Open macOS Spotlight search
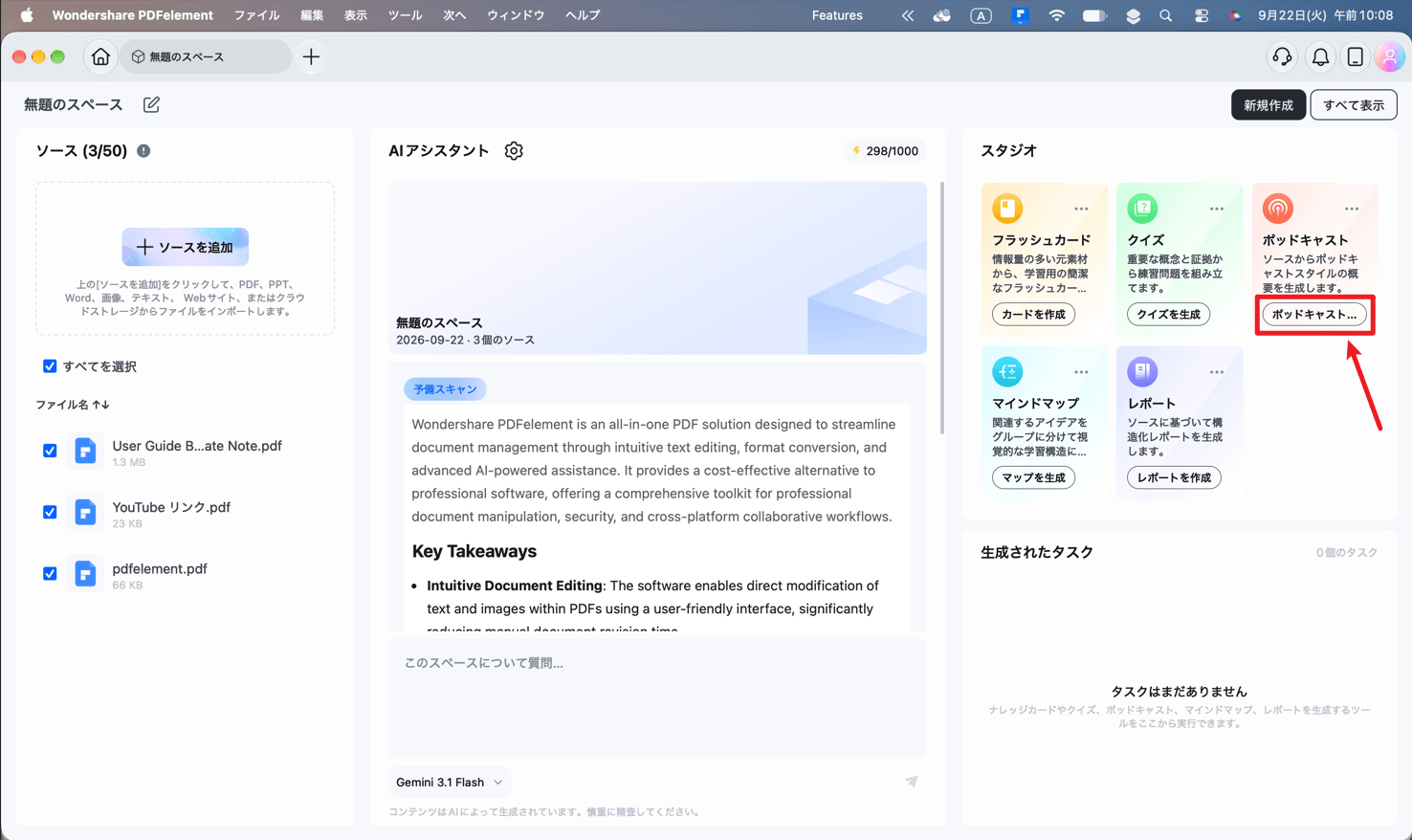 (1165, 15)
